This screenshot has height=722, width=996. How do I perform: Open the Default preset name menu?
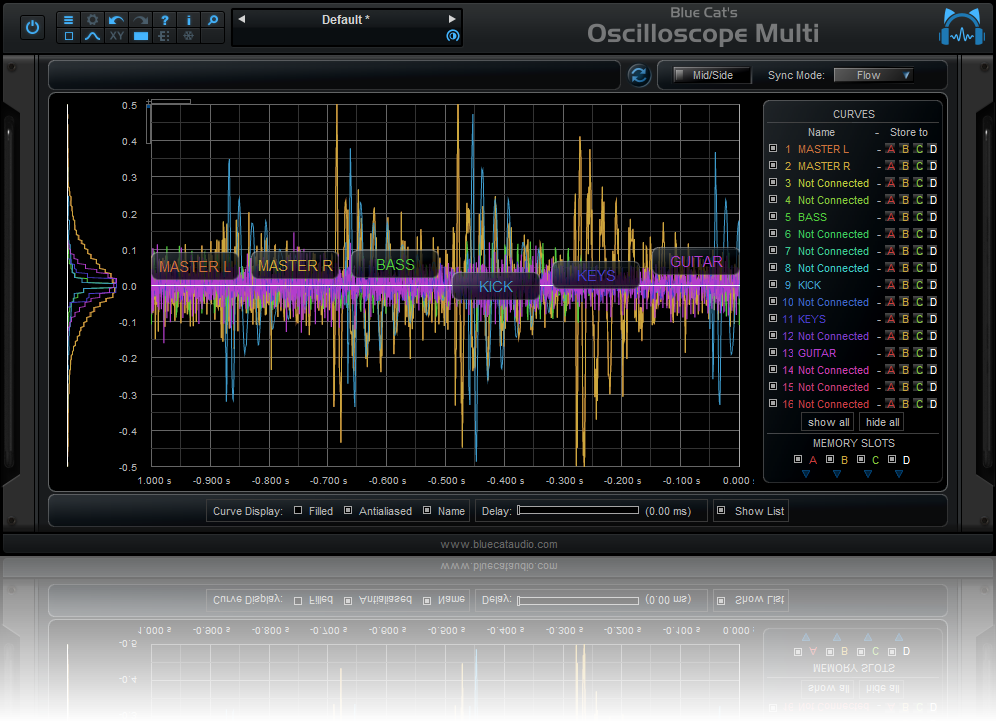click(345, 19)
